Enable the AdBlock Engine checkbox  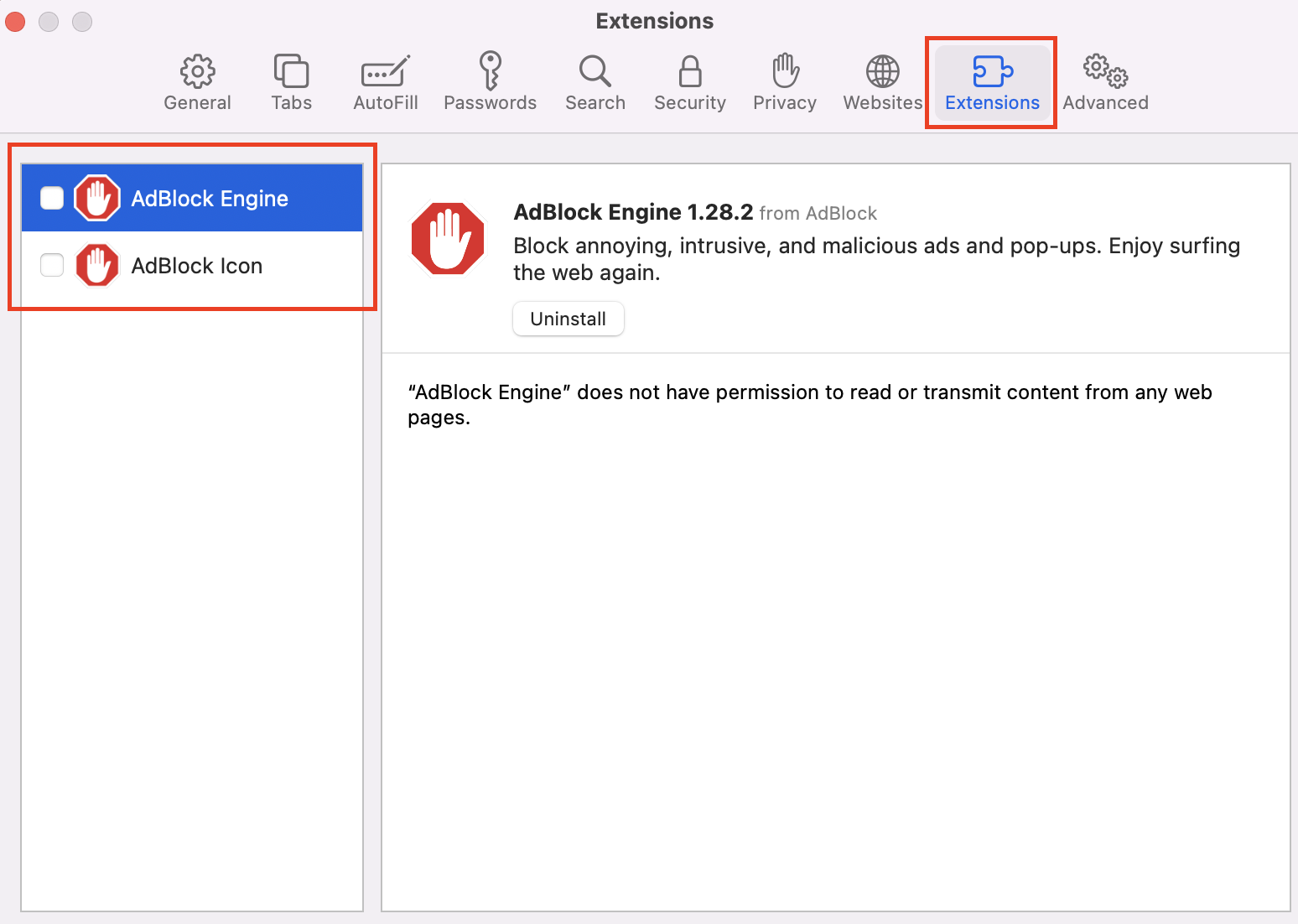[52, 198]
